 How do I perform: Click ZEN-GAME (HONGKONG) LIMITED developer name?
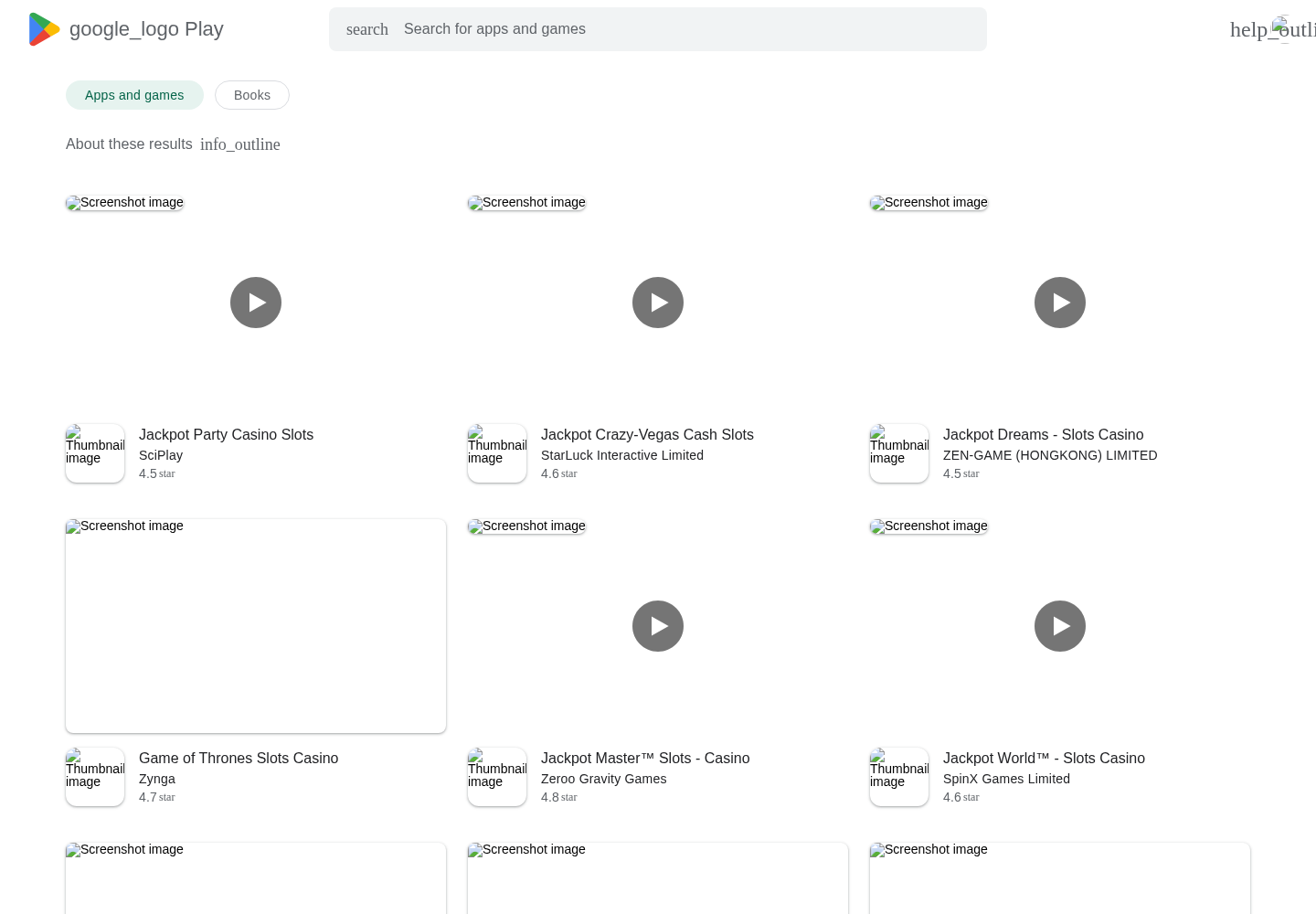tap(1050, 455)
